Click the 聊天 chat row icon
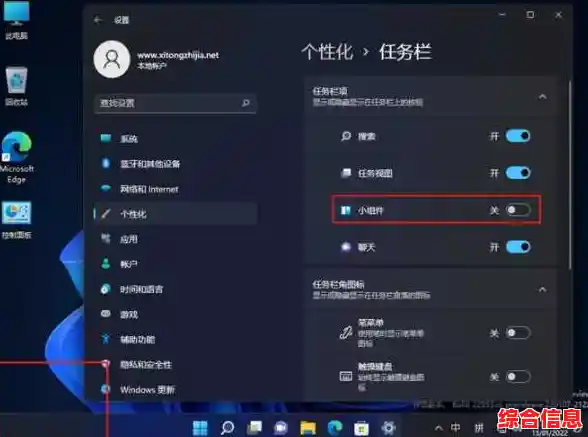Viewport: 588px width, 437px height. click(346, 247)
